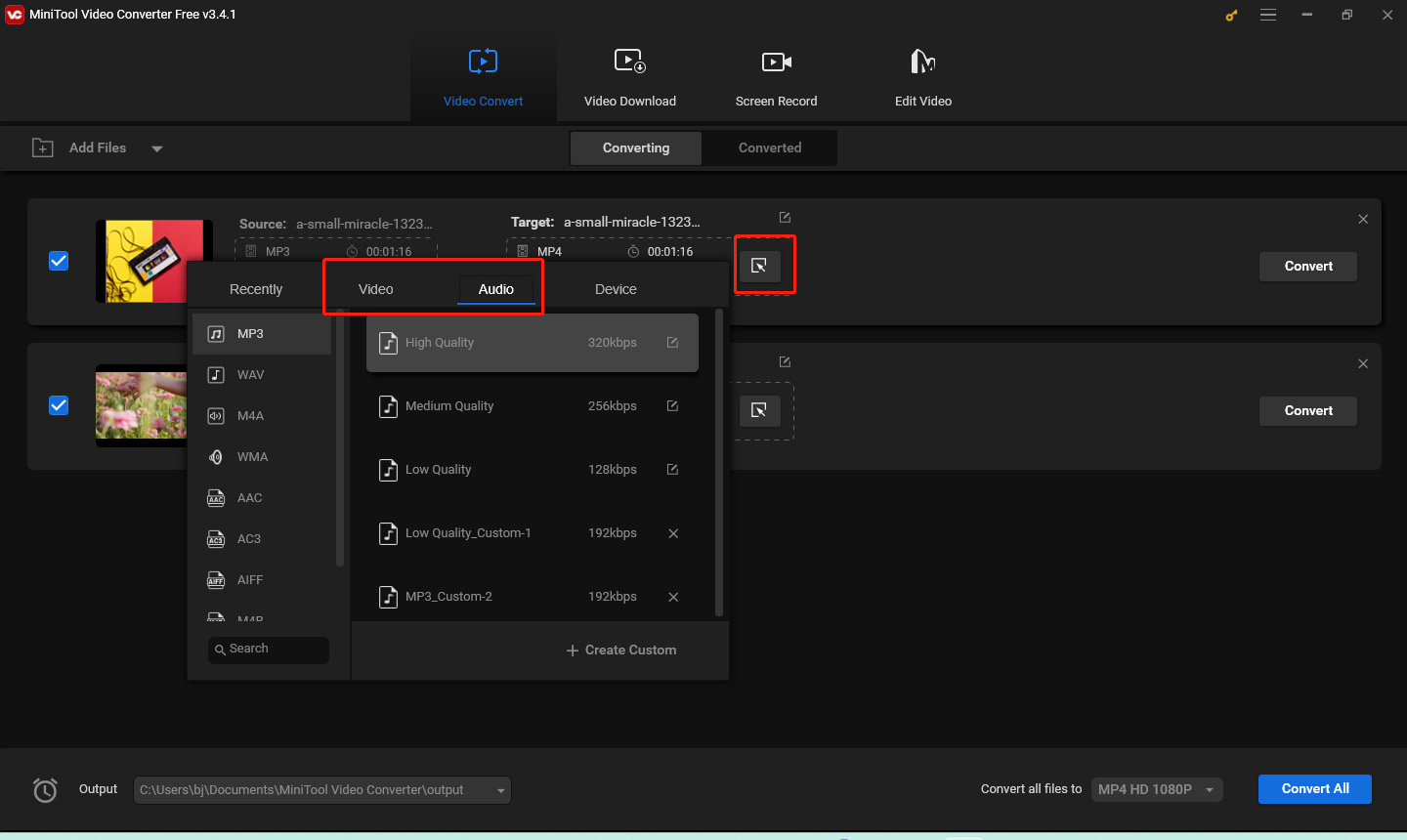Expand the Add Files dropdown arrow
The height and width of the screenshot is (840, 1407).
[157, 148]
